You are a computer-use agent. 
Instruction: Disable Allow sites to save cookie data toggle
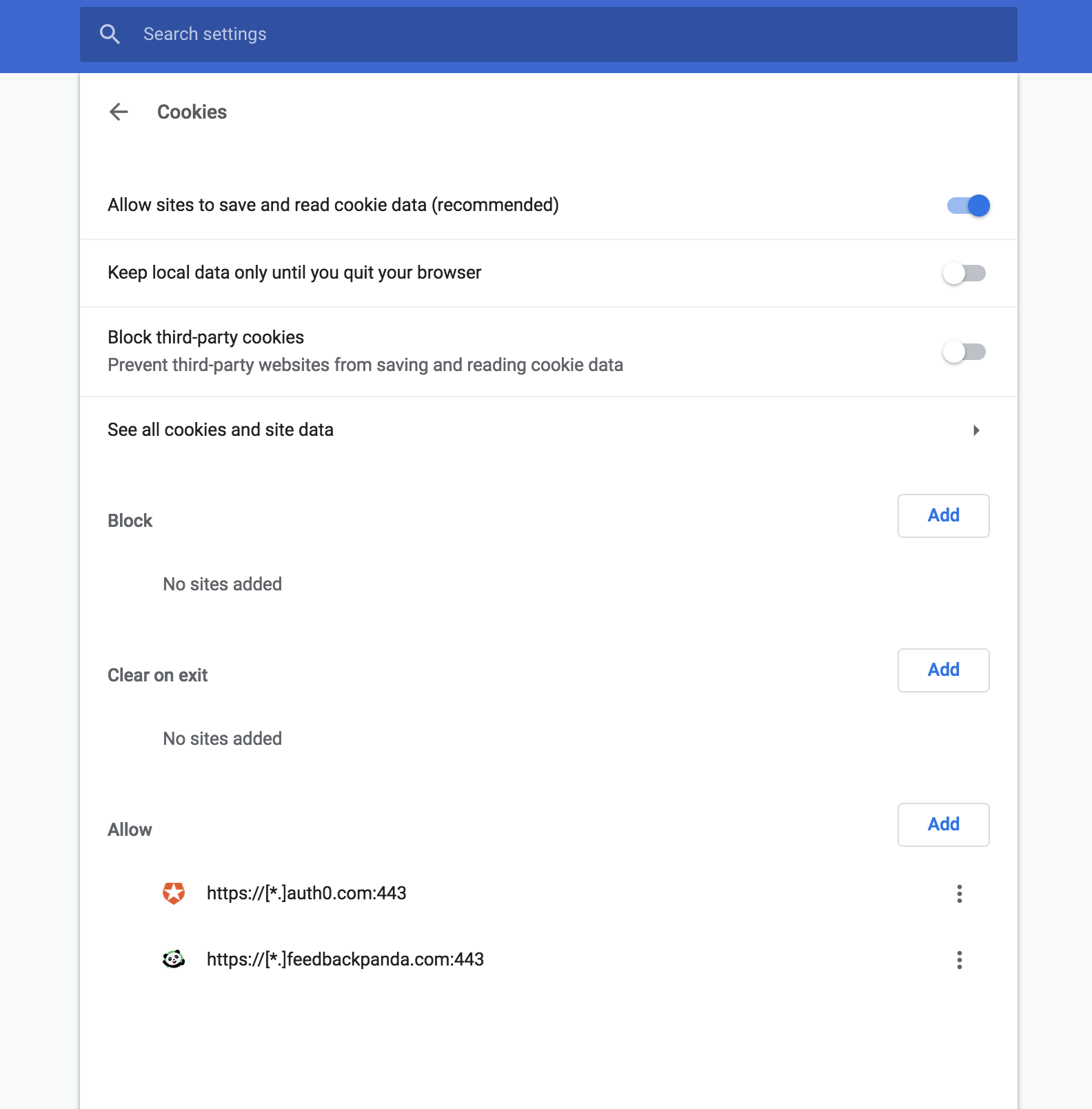968,206
